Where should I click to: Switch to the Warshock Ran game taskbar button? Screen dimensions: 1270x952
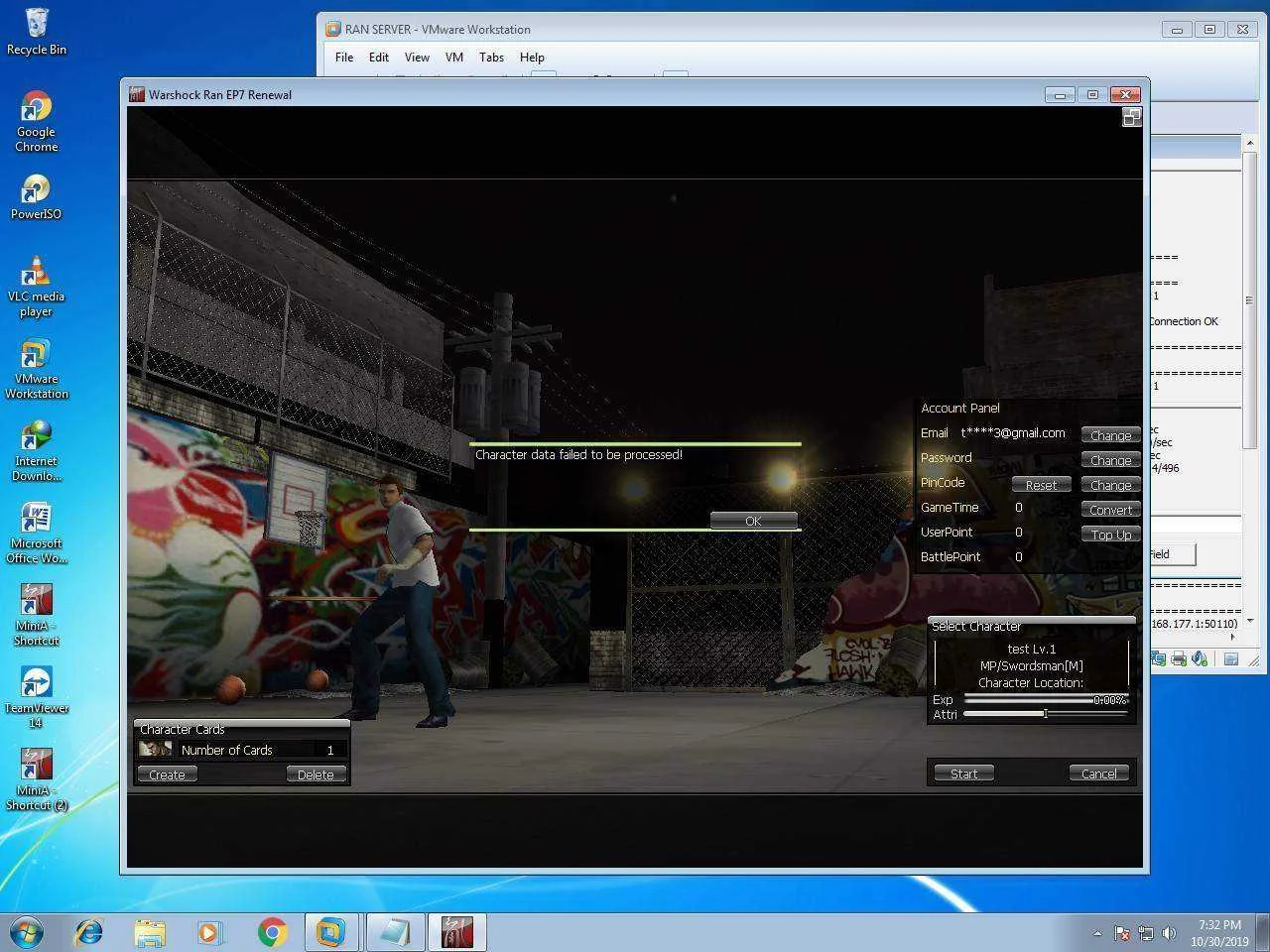(x=455, y=932)
